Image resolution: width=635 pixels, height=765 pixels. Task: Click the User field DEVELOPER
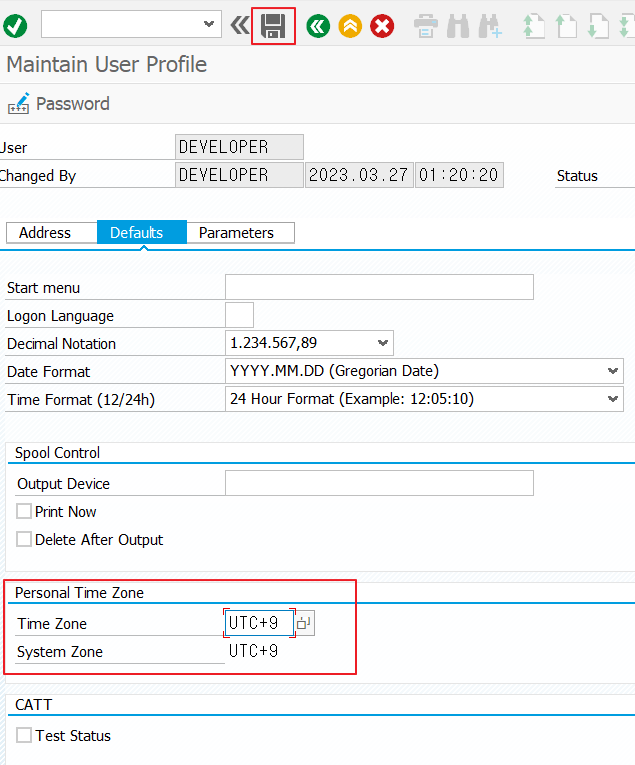click(x=239, y=147)
